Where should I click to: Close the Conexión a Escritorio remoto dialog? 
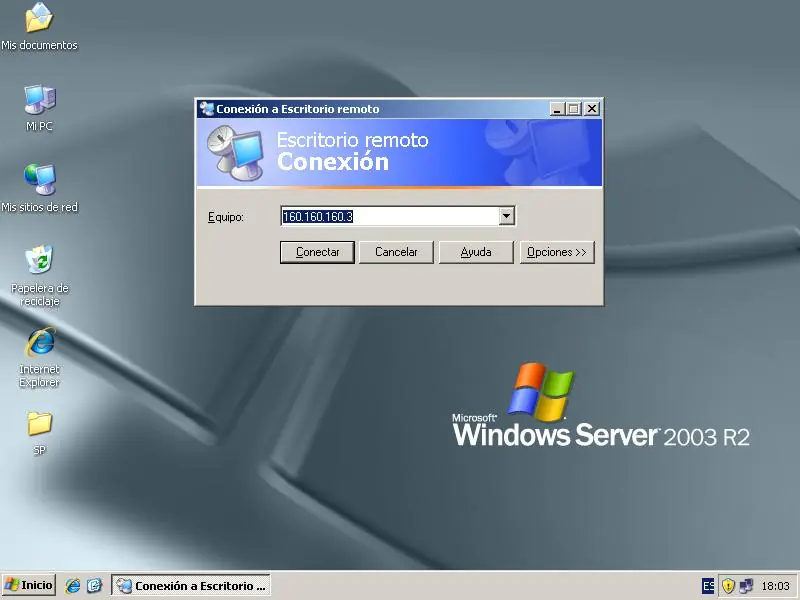point(592,109)
